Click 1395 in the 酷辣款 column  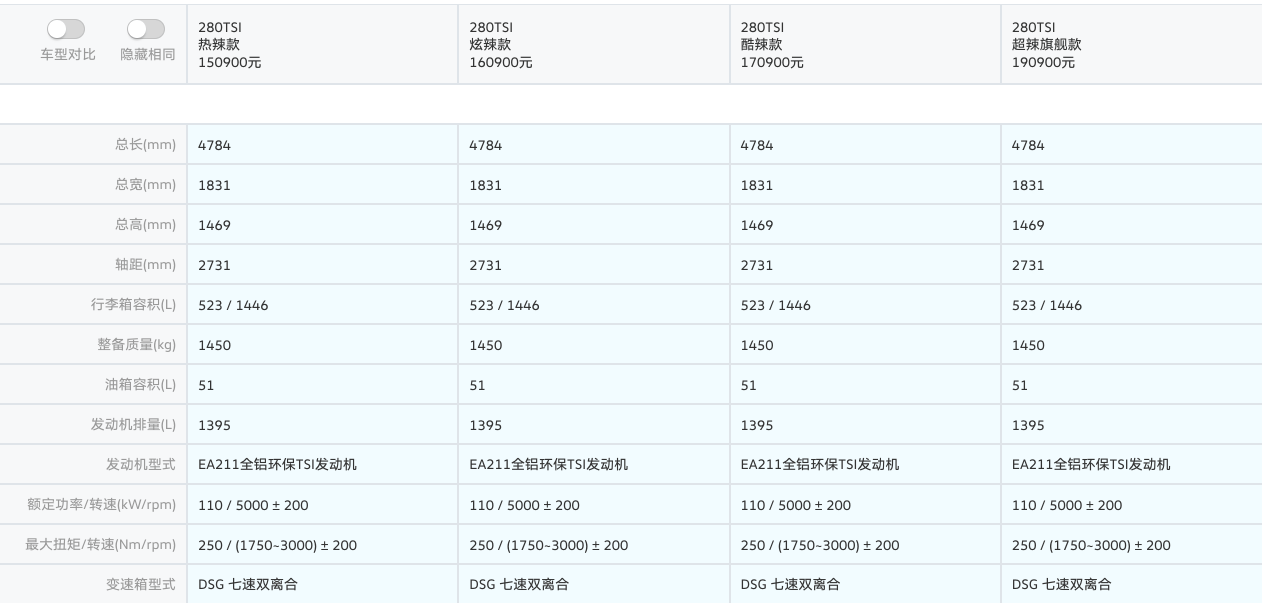pos(757,425)
